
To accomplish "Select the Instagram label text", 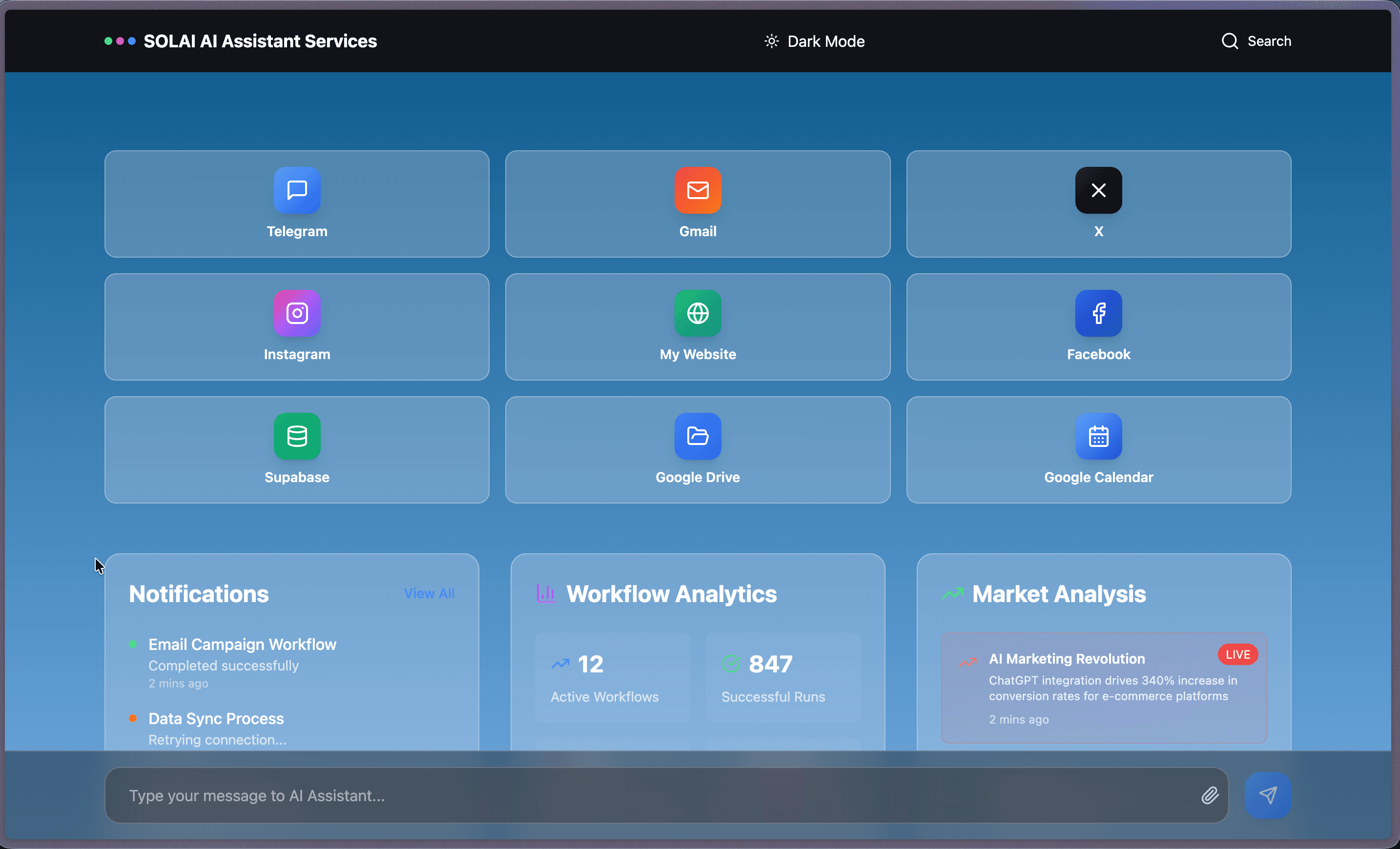I will tap(297, 354).
